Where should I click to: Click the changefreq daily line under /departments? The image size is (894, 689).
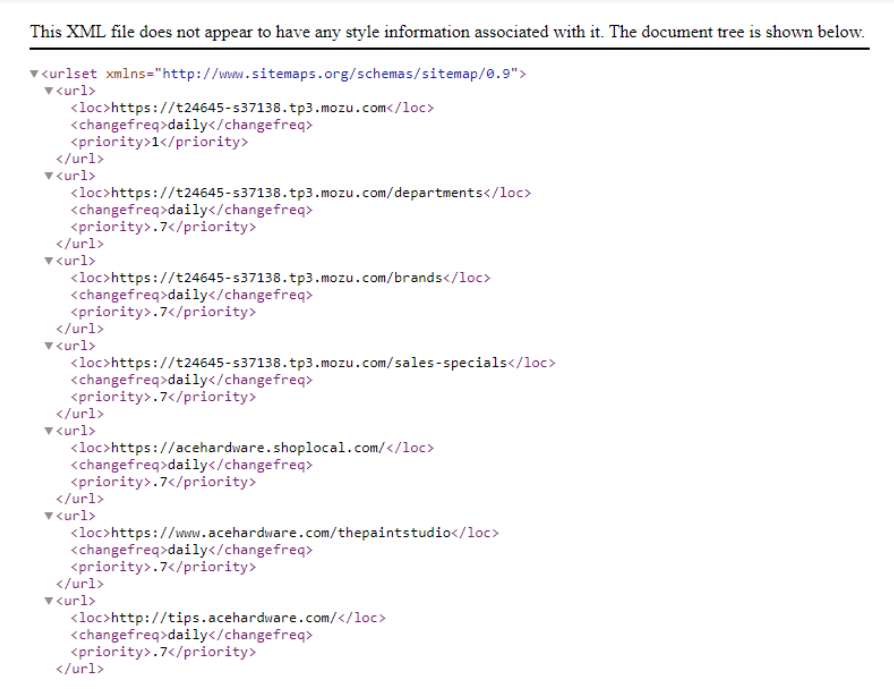pos(192,210)
